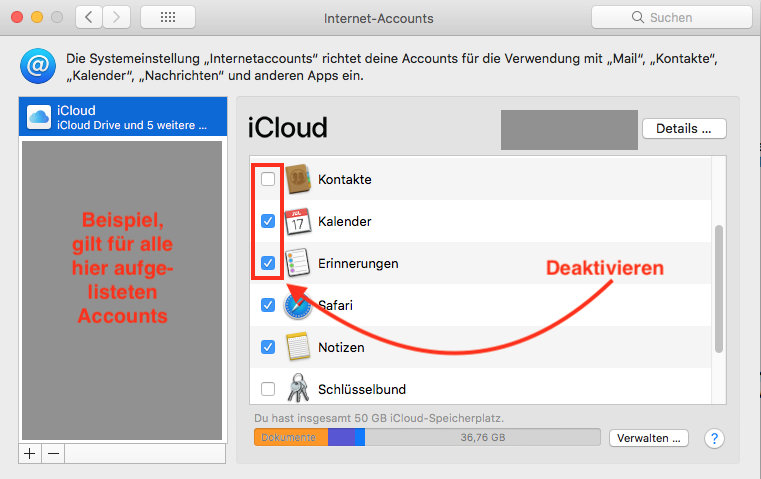Image resolution: width=761 pixels, height=479 pixels.
Task: Uncheck the Notizen checkbox
Action: pos(268,347)
